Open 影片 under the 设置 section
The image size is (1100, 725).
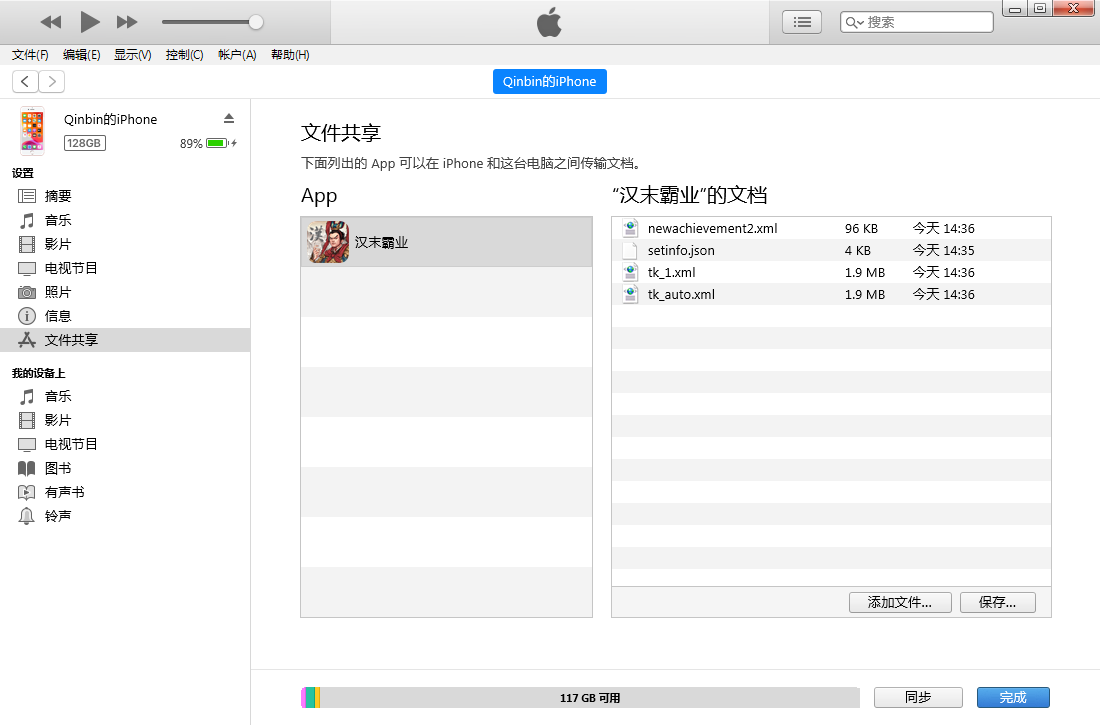125,244
